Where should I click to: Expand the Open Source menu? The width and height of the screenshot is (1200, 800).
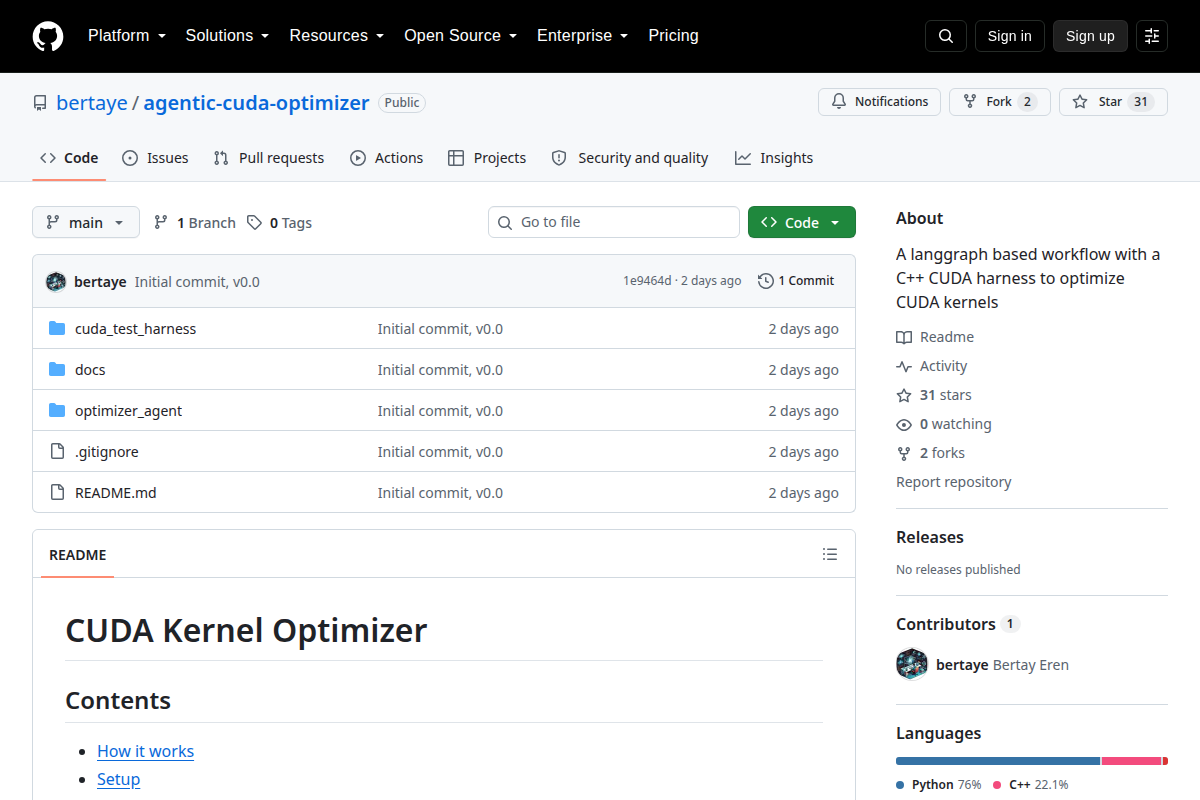click(x=461, y=36)
